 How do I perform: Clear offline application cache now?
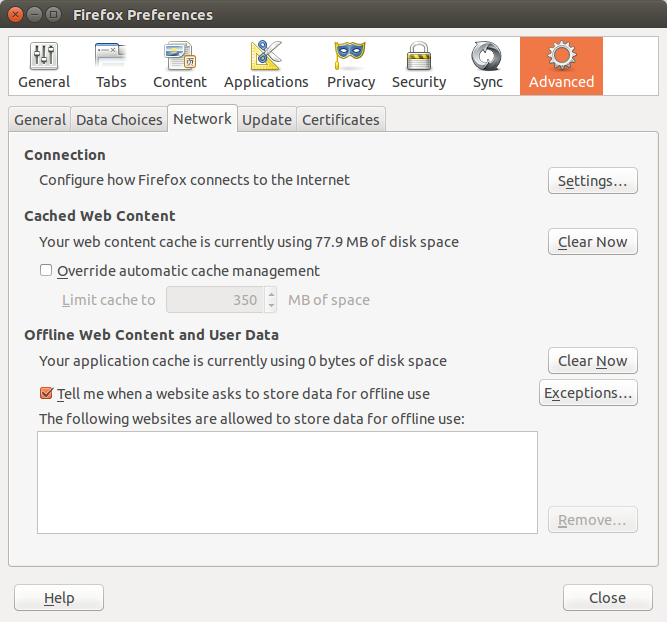(x=593, y=361)
